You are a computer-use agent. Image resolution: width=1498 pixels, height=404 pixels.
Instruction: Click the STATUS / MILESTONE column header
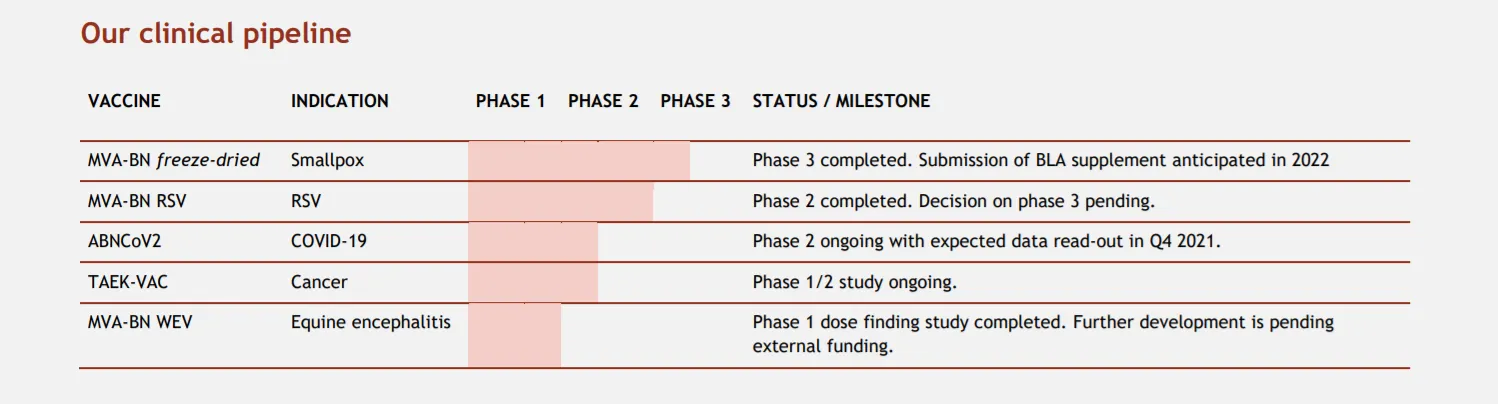(840, 101)
